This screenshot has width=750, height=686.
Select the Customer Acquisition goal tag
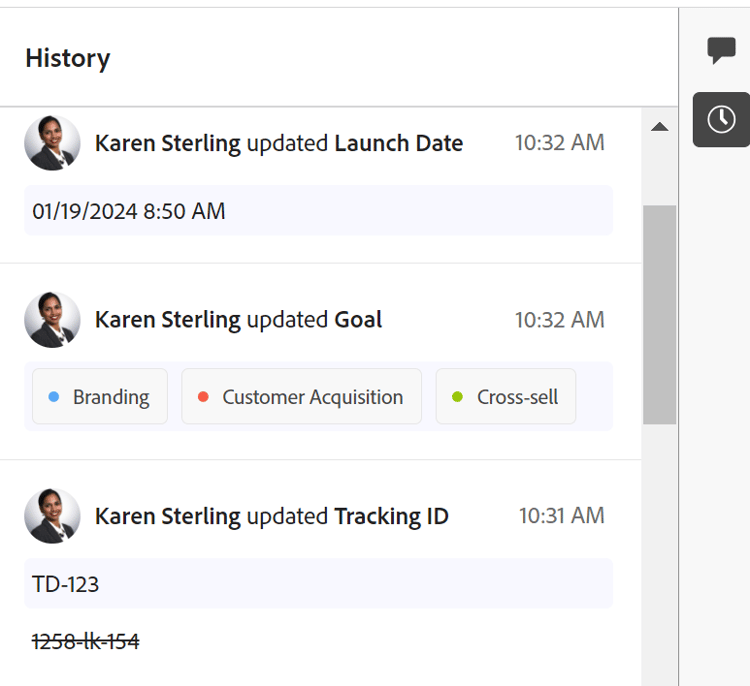tap(301, 397)
